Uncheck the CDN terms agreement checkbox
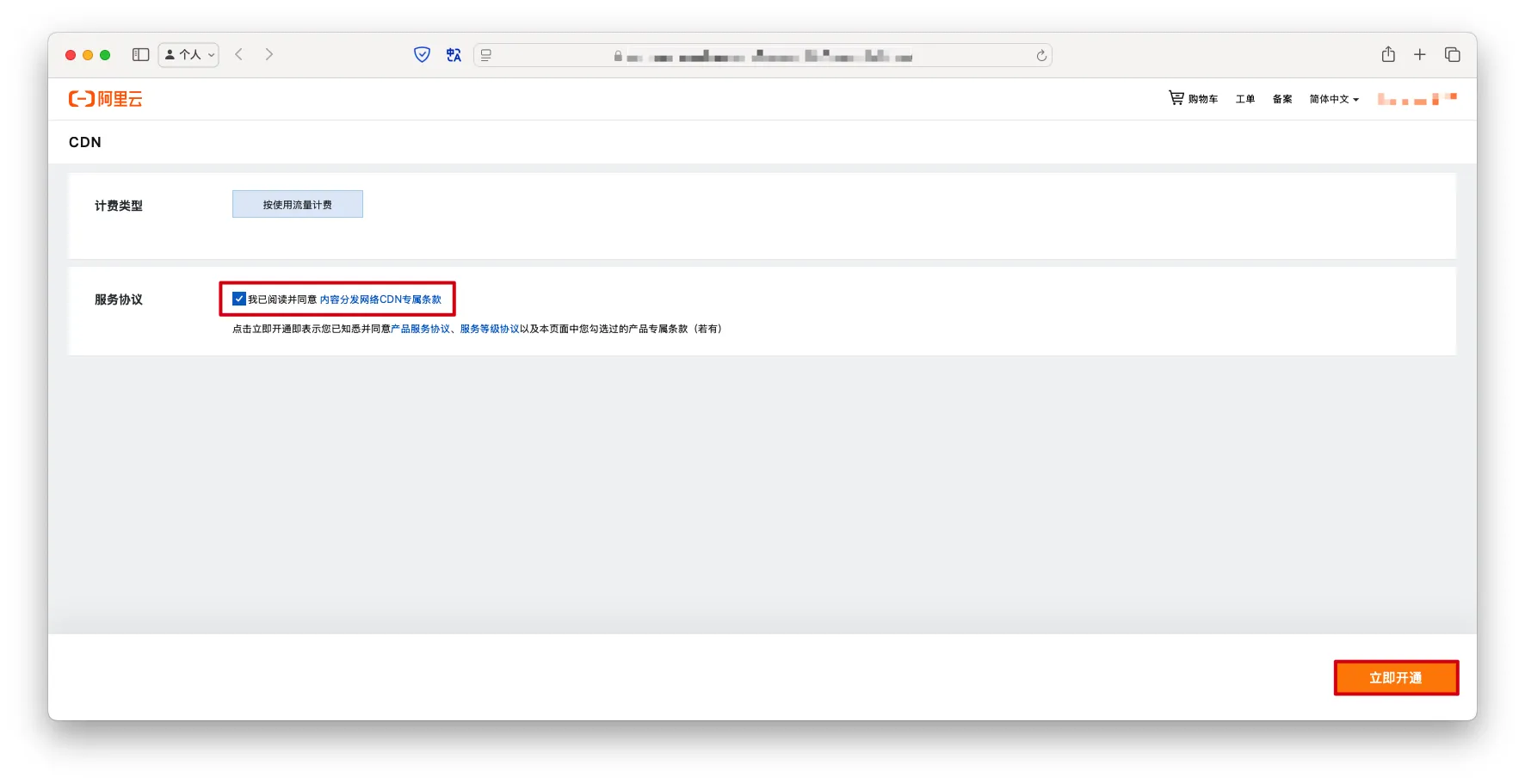 click(x=239, y=299)
